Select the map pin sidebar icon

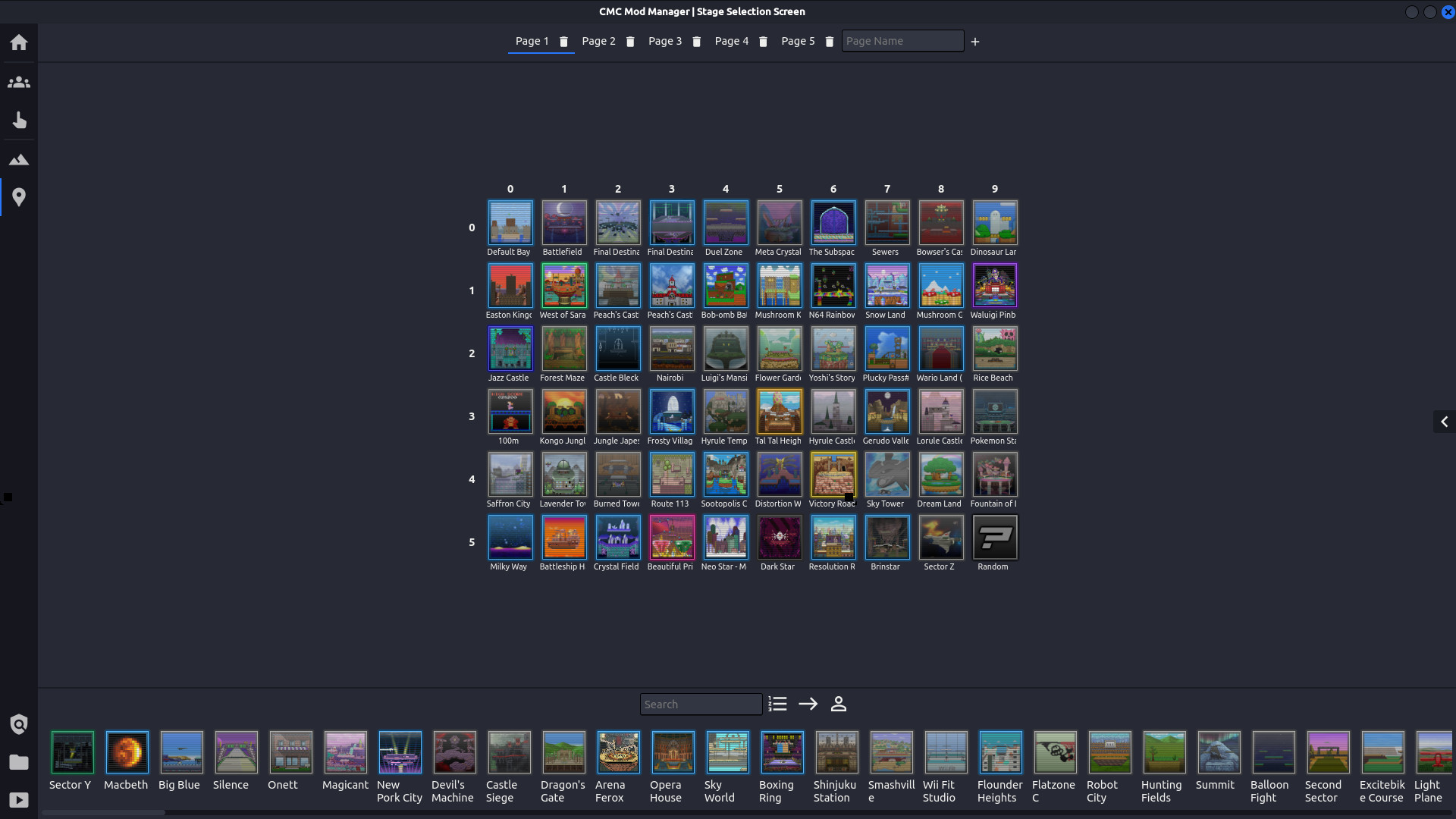click(19, 197)
